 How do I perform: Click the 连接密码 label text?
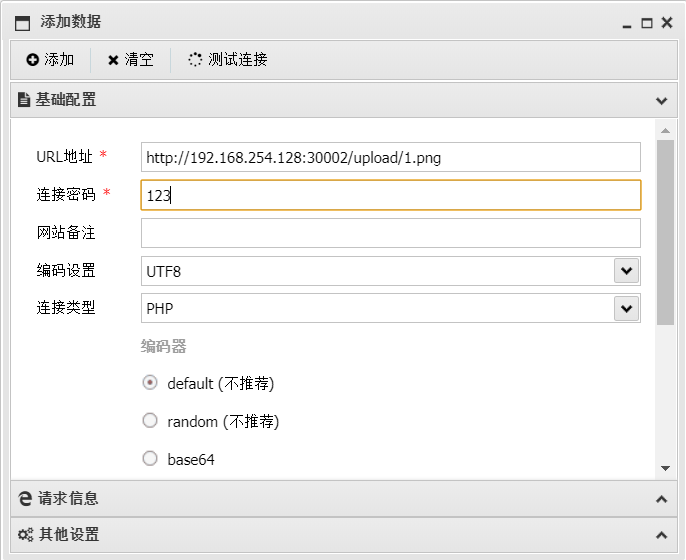coord(66,194)
